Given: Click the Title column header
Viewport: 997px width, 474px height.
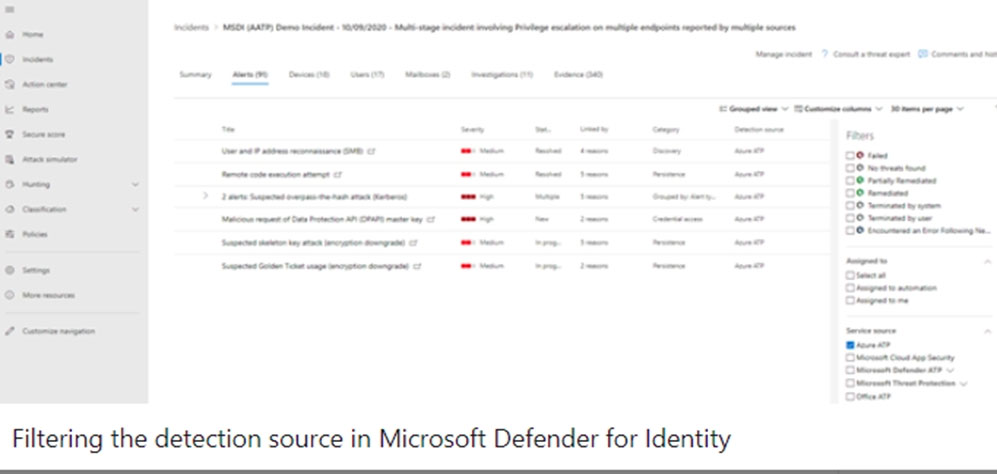Looking at the screenshot, I should (228, 129).
